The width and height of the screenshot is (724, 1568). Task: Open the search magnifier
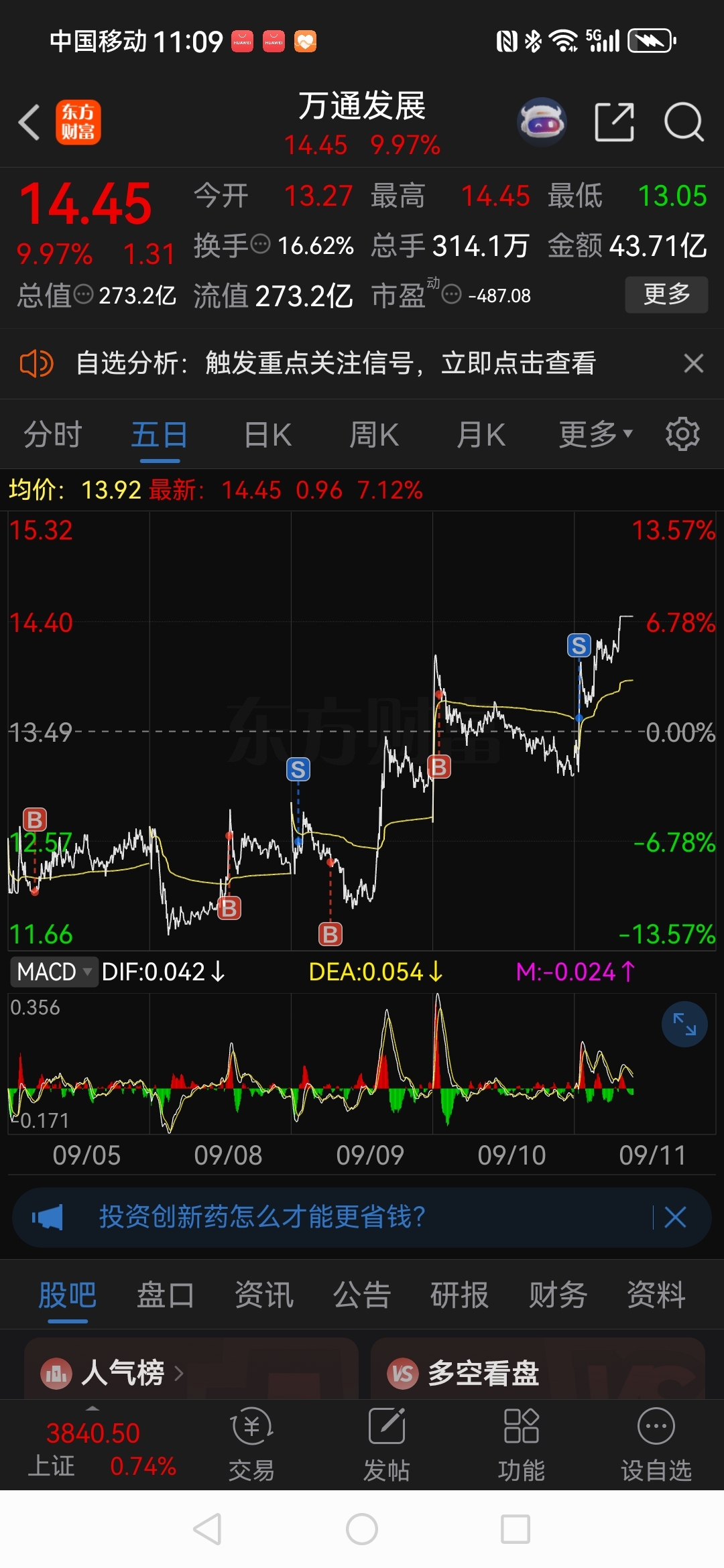pos(684,123)
